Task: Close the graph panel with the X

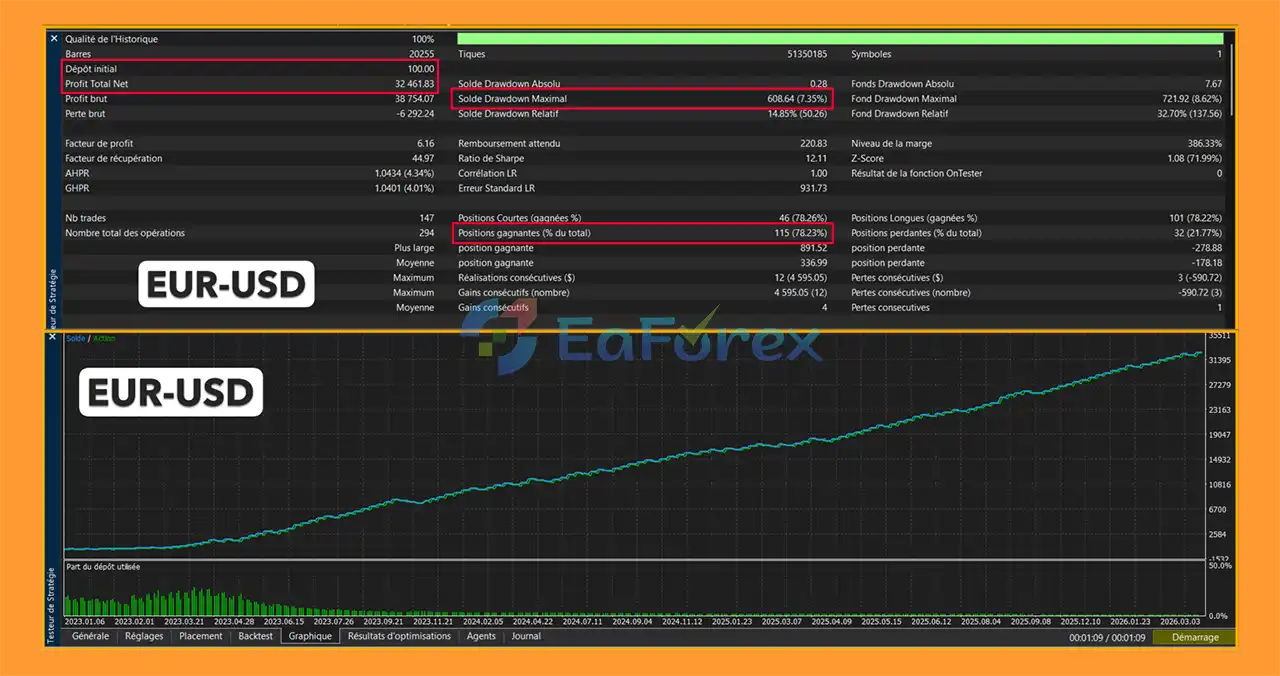Action: [54, 338]
